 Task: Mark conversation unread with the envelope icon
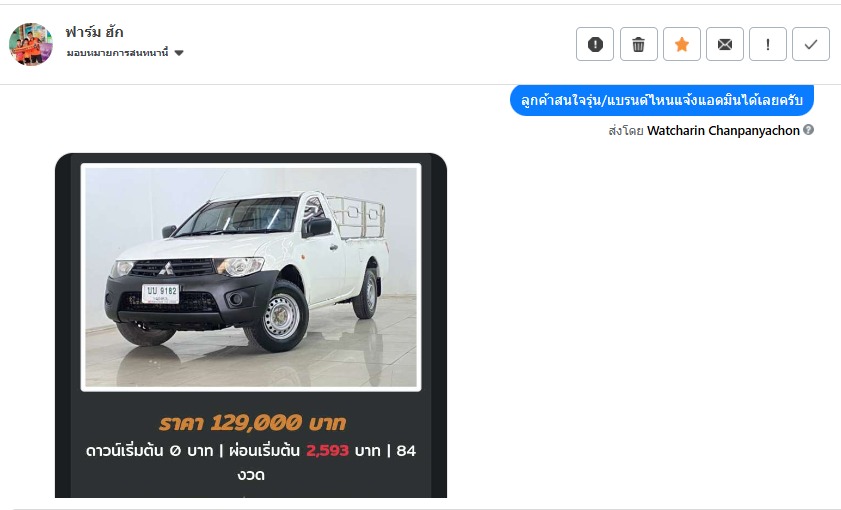point(725,44)
